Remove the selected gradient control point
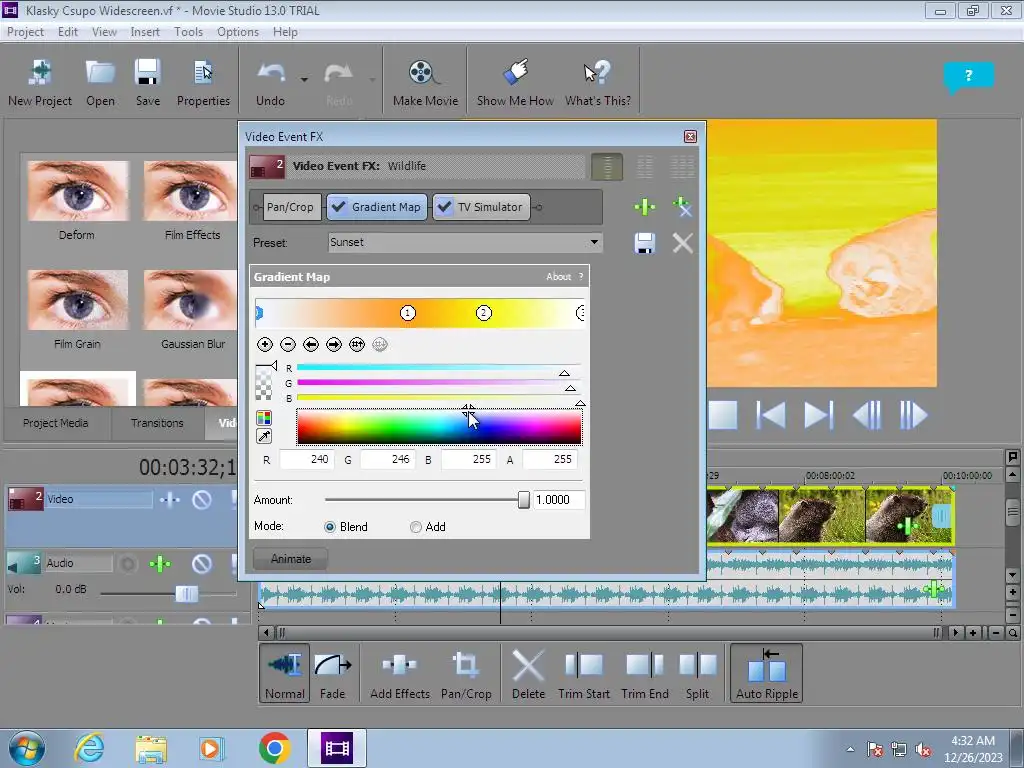This screenshot has height=768, width=1024. click(x=288, y=344)
